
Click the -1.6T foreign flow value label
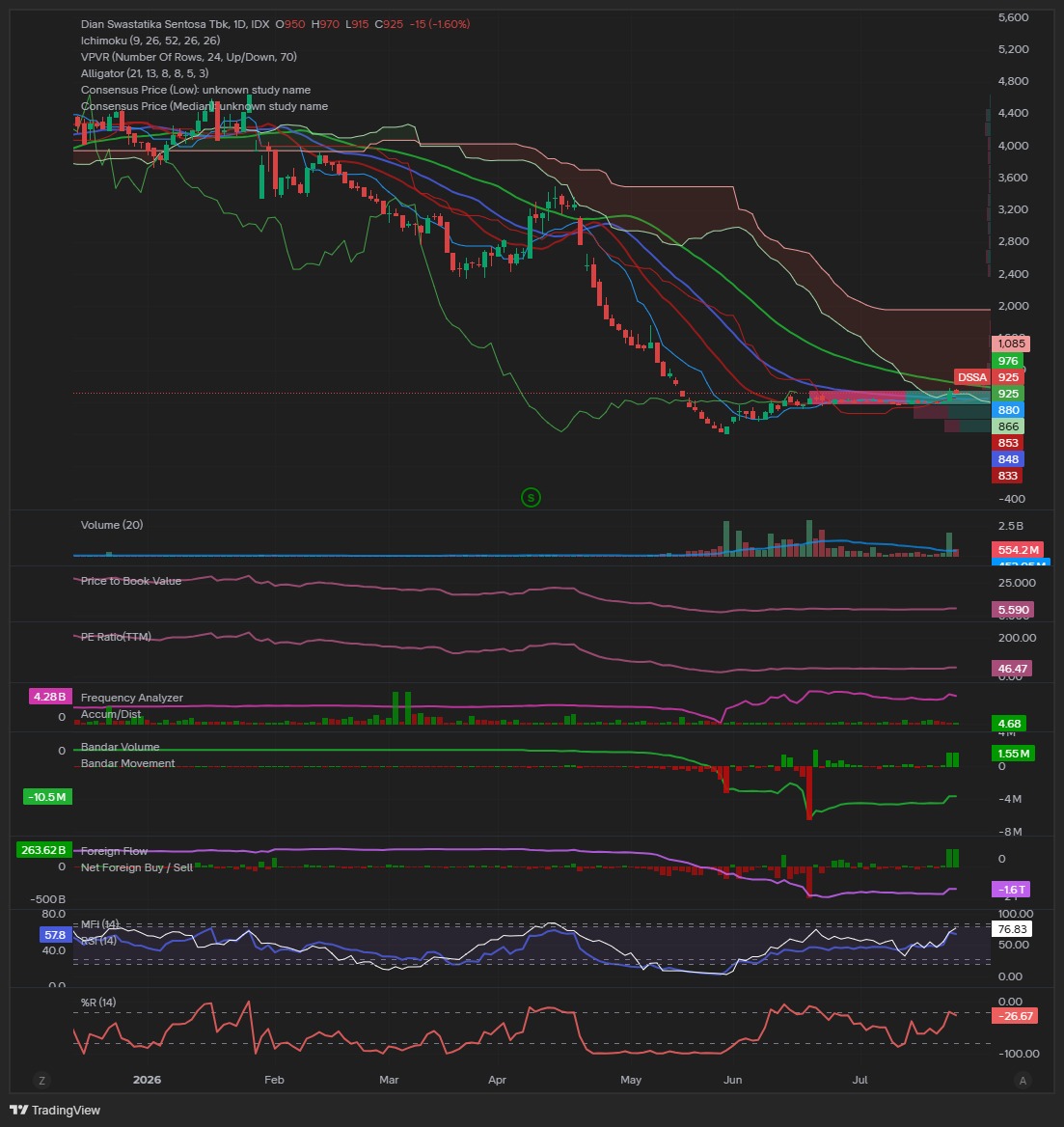[1011, 890]
